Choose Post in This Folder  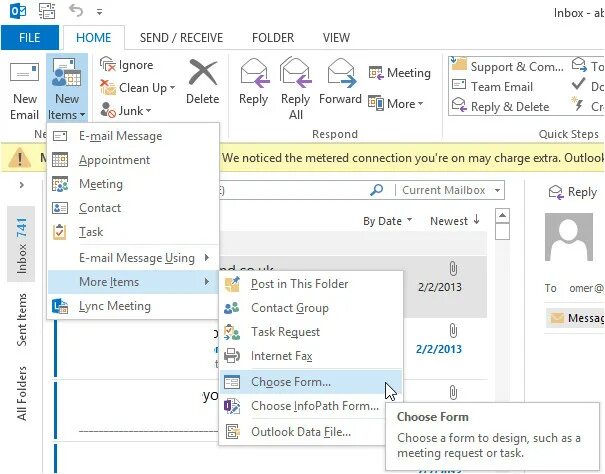point(311,284)
